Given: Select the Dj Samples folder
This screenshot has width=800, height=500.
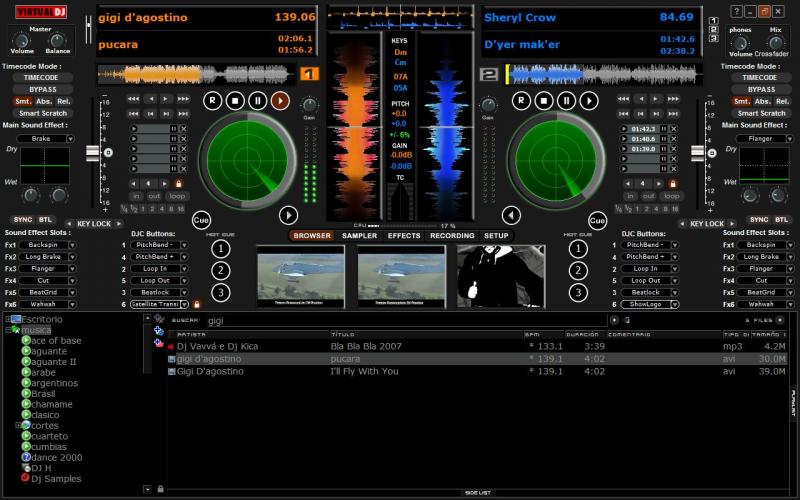Looking at the screenshot, I should coord(56,479).
